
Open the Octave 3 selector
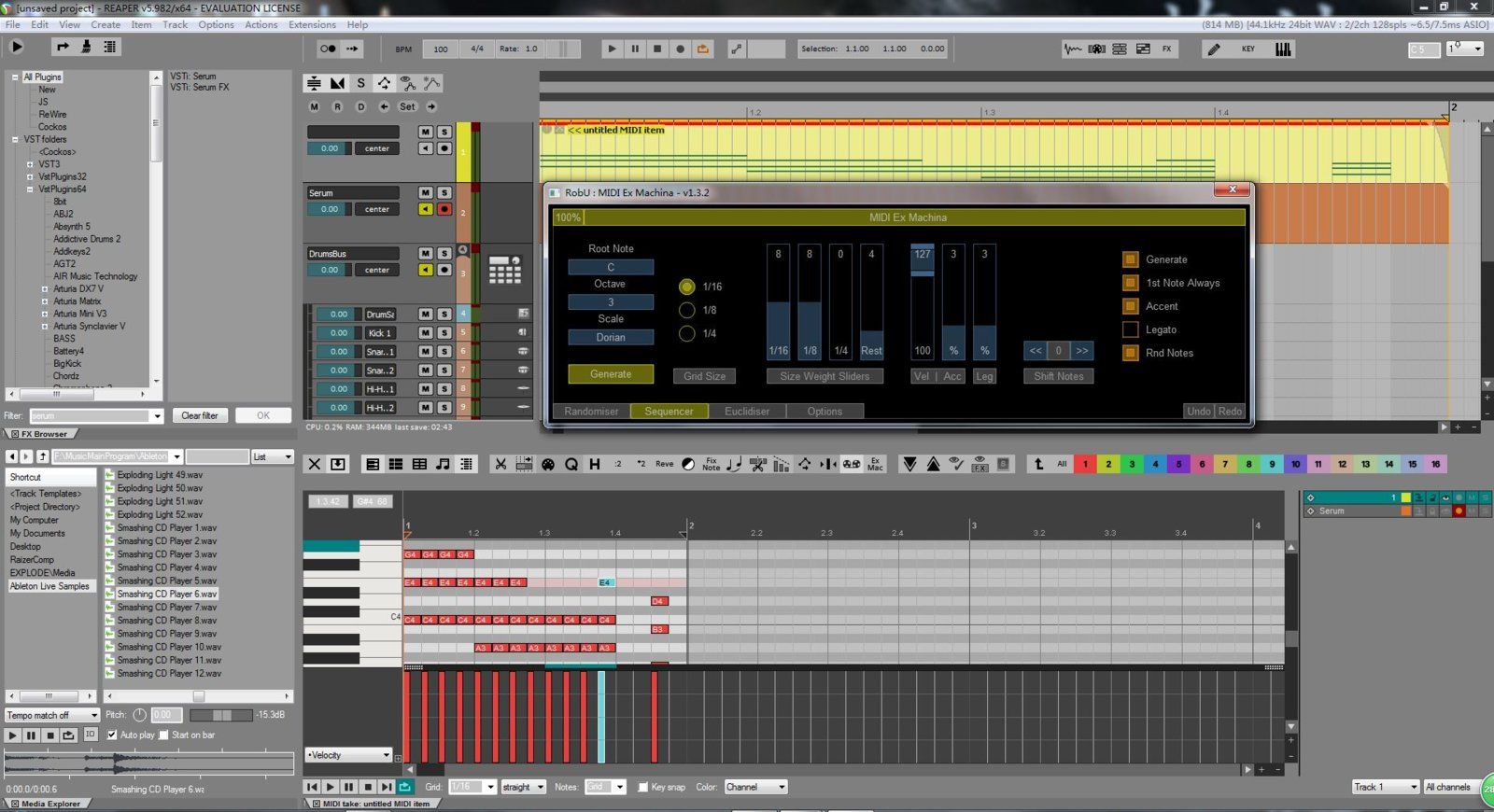[x=611, y=302]
